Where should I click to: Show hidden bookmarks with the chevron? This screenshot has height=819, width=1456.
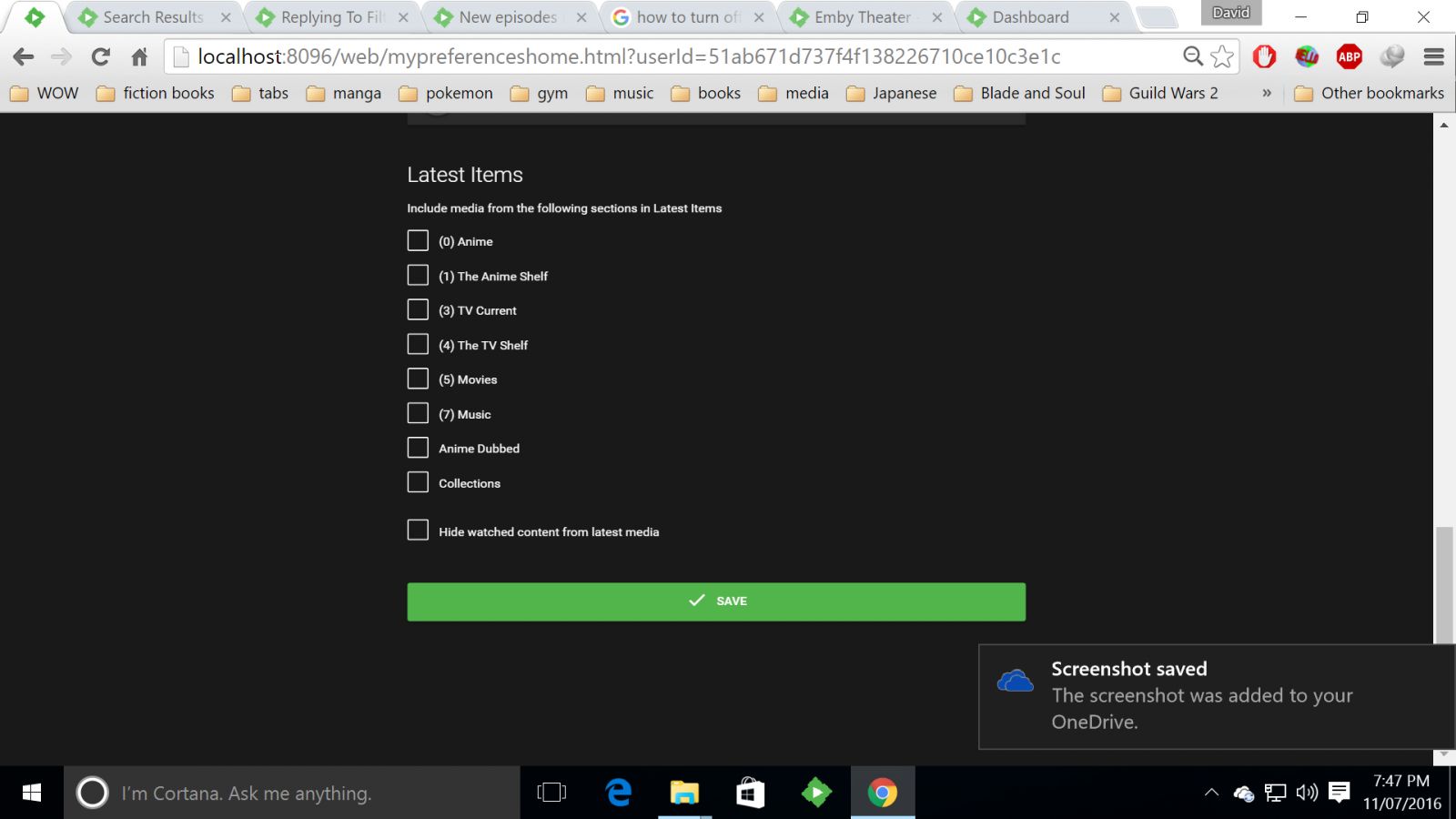coord(1267,93)
